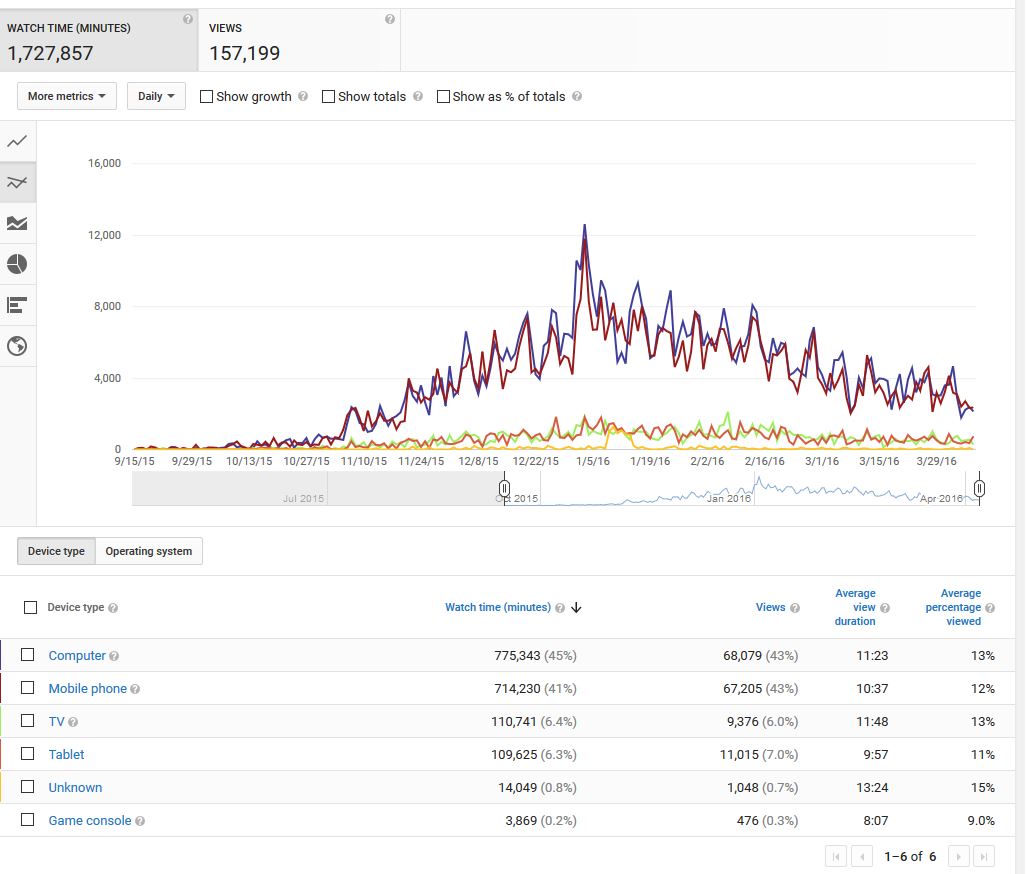Screen dimensions: 1026x874
Task: Switch to bar chart view
Action: [x=17, y=305]
